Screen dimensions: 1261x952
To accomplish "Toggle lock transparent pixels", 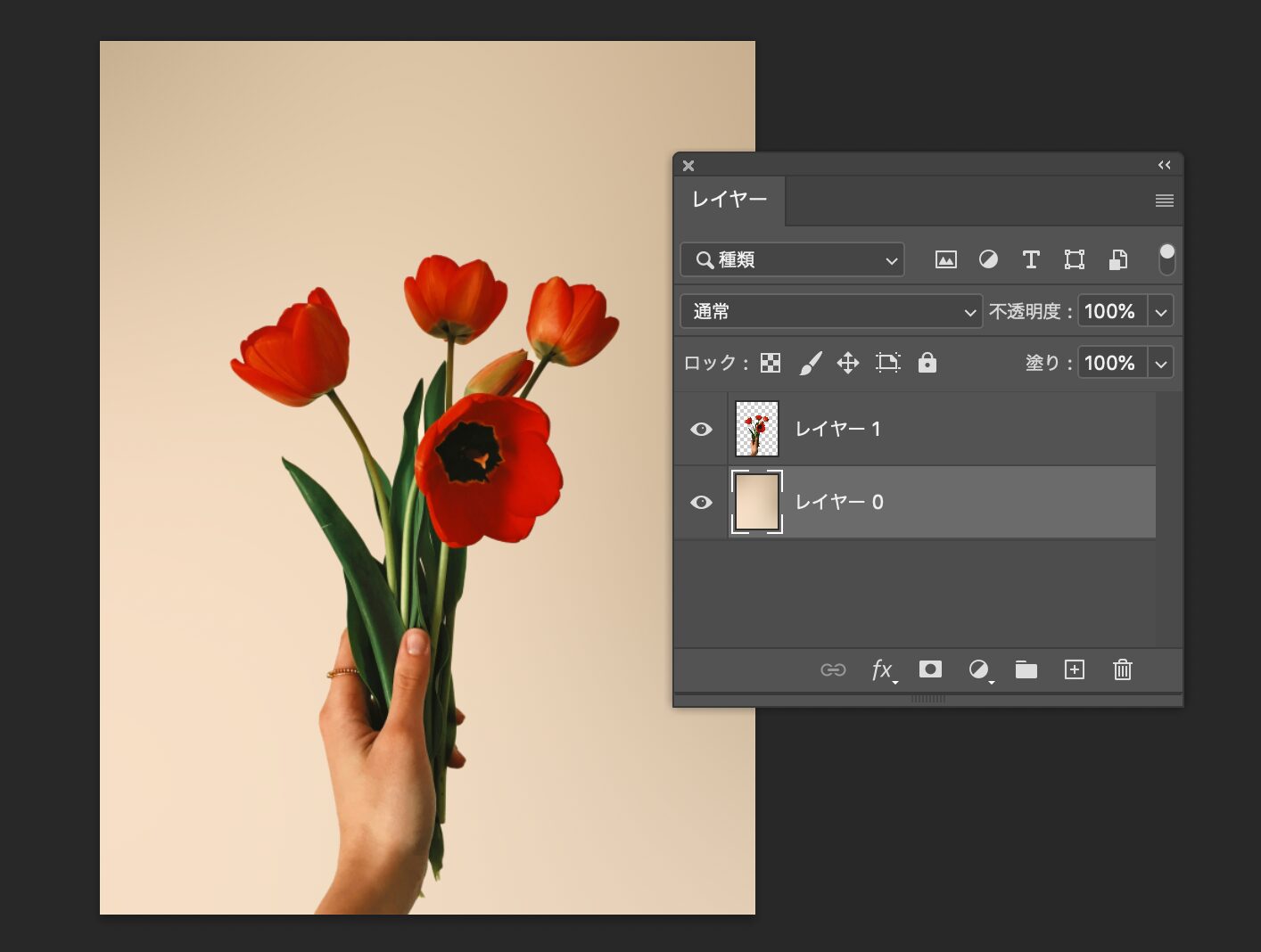I will 771,363.
